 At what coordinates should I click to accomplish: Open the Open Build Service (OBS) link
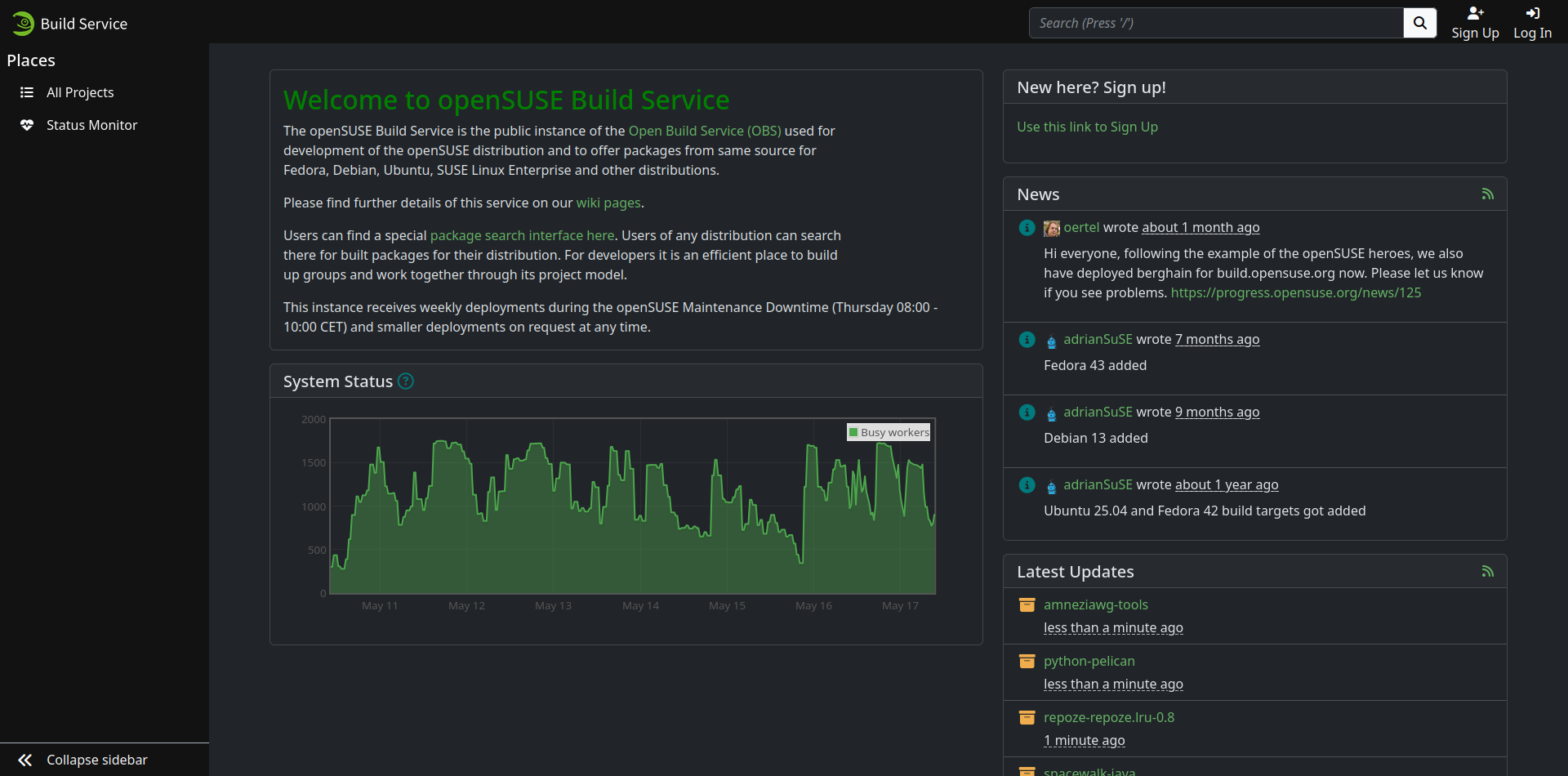pos(705,131)
